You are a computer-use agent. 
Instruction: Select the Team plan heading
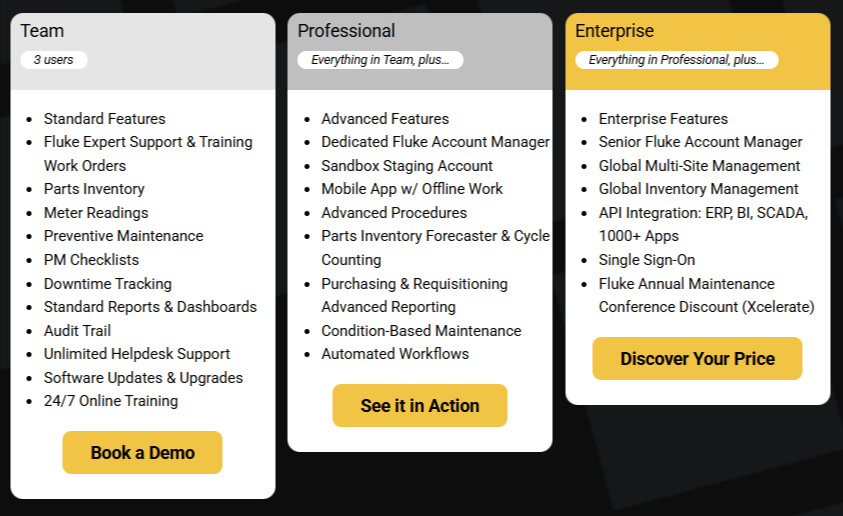point(42,31)
